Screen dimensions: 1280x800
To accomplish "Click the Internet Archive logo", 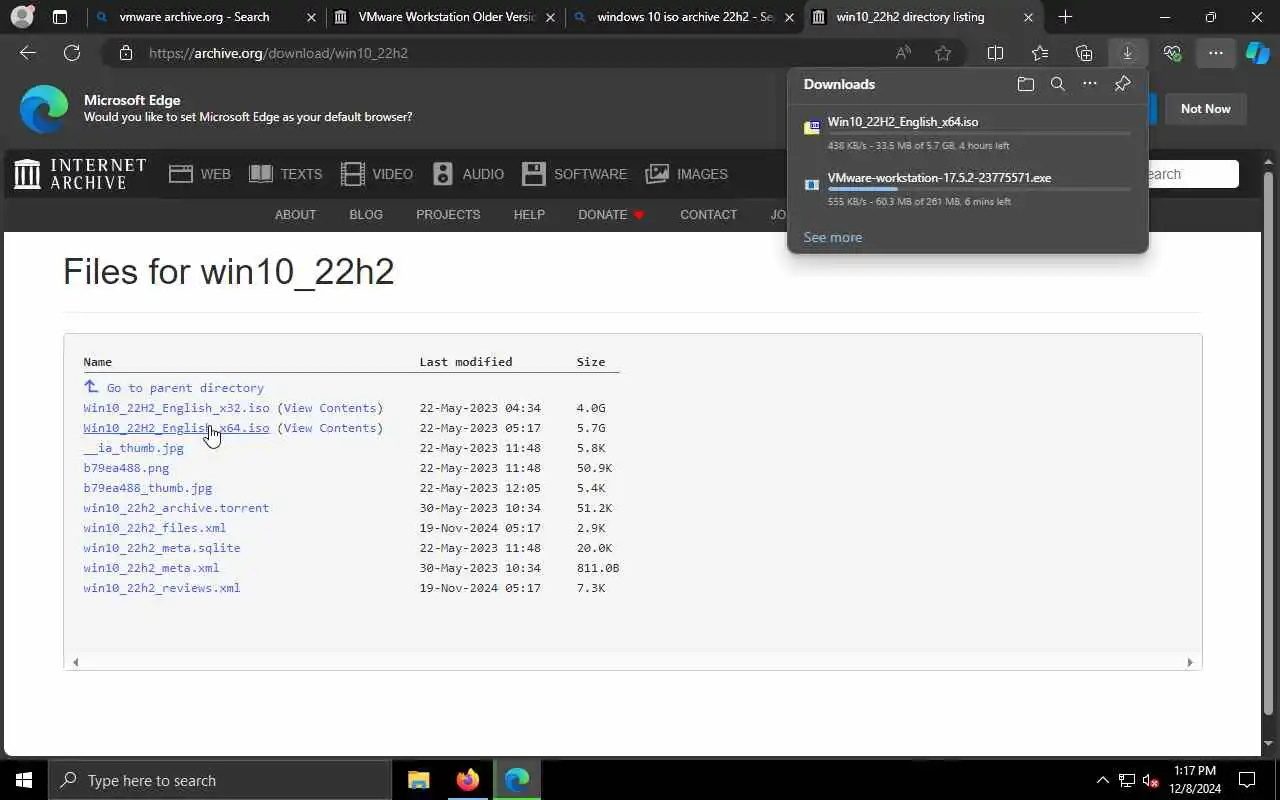I will pyautogui.click(x=80, y=174).
